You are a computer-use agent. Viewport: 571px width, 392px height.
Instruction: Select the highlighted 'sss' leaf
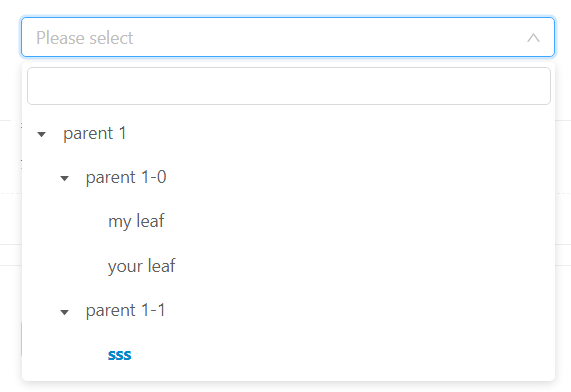point(119,355)
